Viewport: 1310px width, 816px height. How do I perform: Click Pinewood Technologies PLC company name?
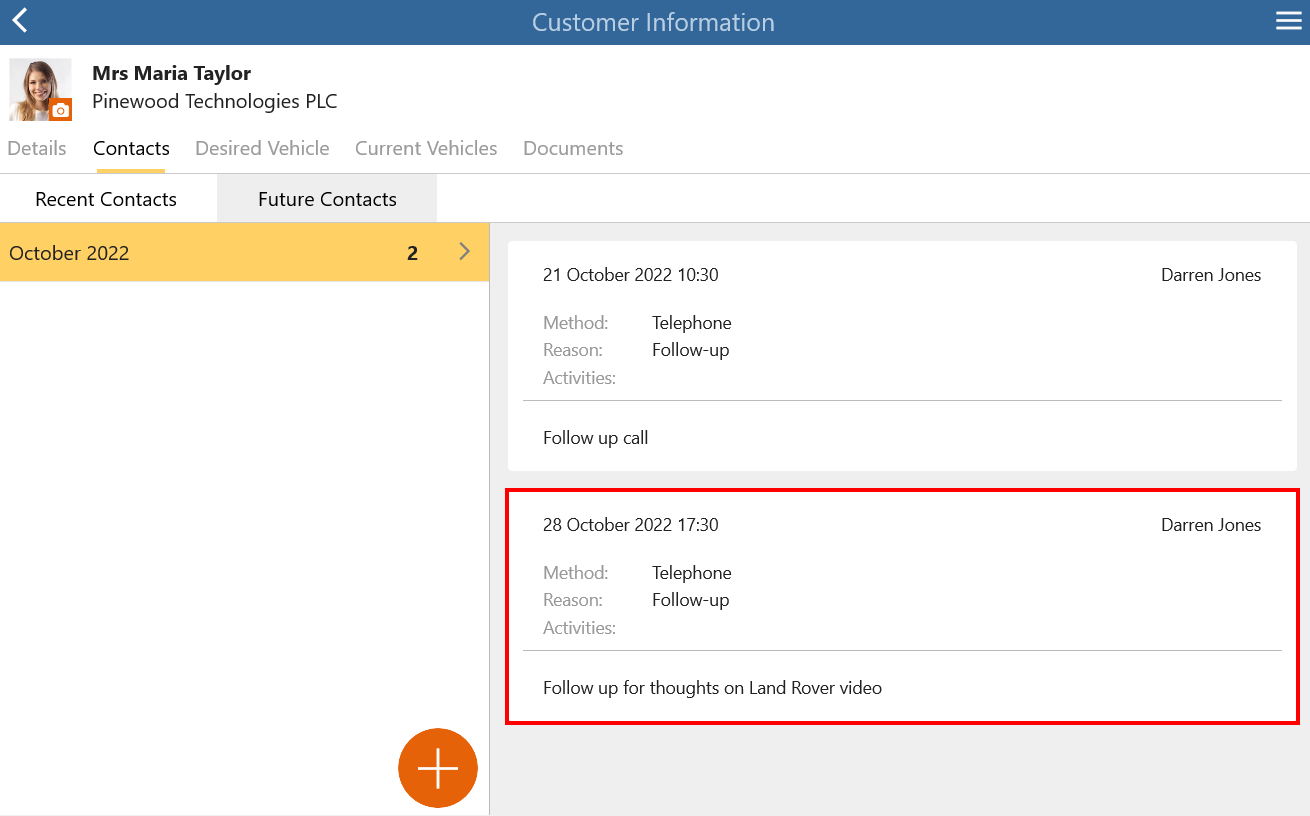[215, 101]
